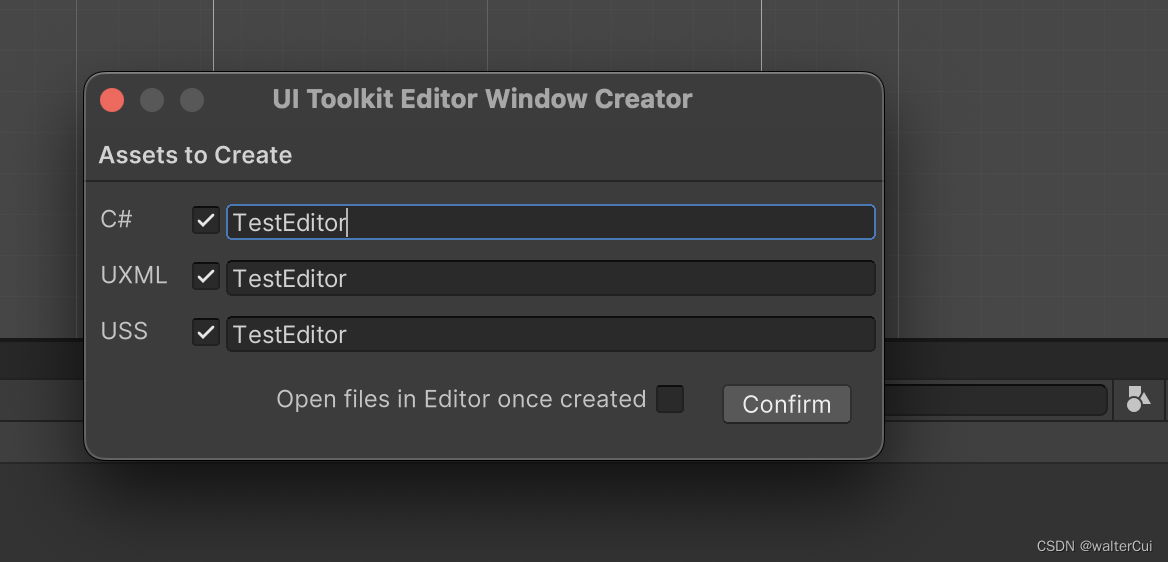
Task: Click the grid viewport behind the dialog
Action: (x=1028, y=171)
